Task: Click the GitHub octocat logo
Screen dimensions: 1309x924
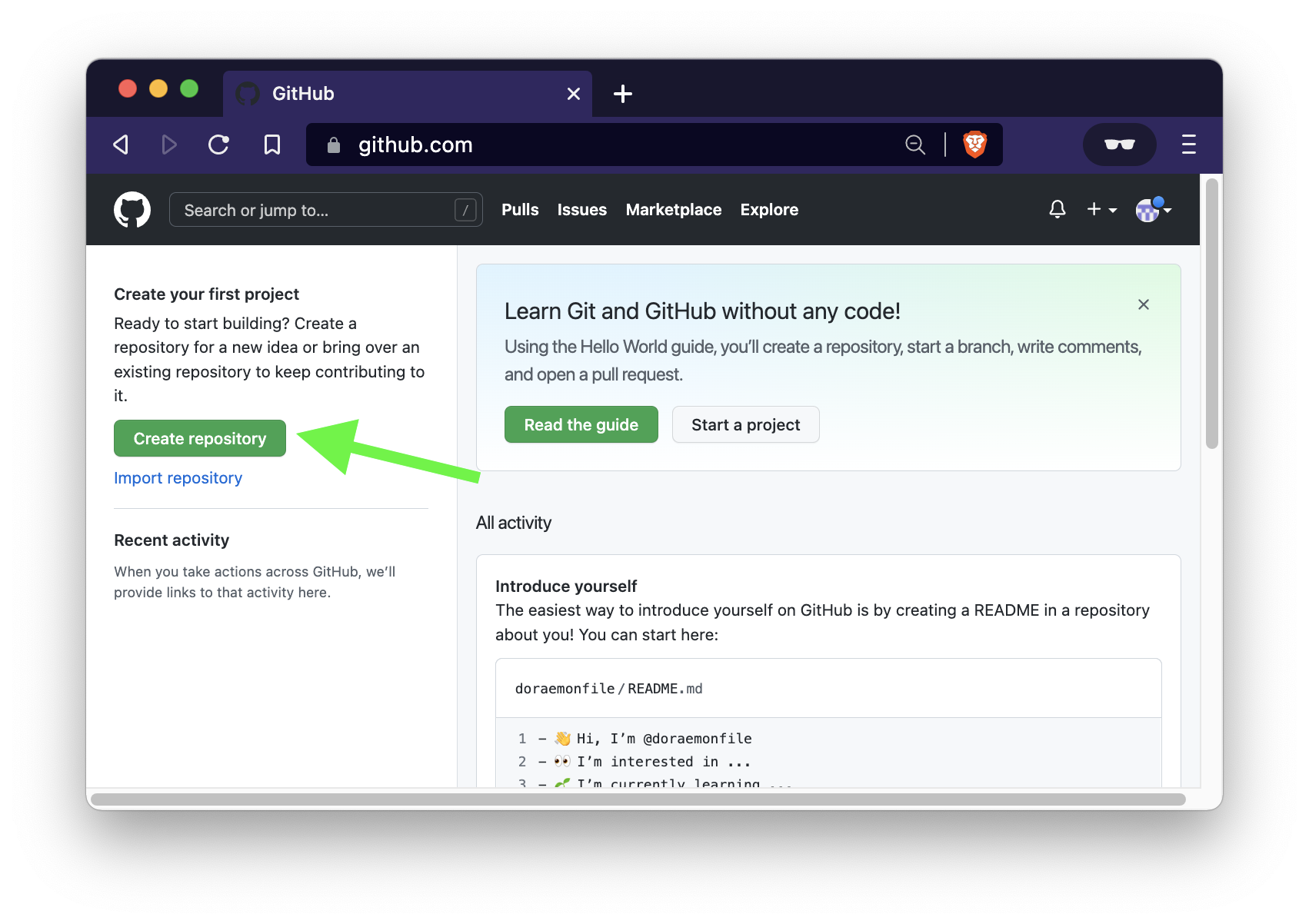Action: click(132, 209)
